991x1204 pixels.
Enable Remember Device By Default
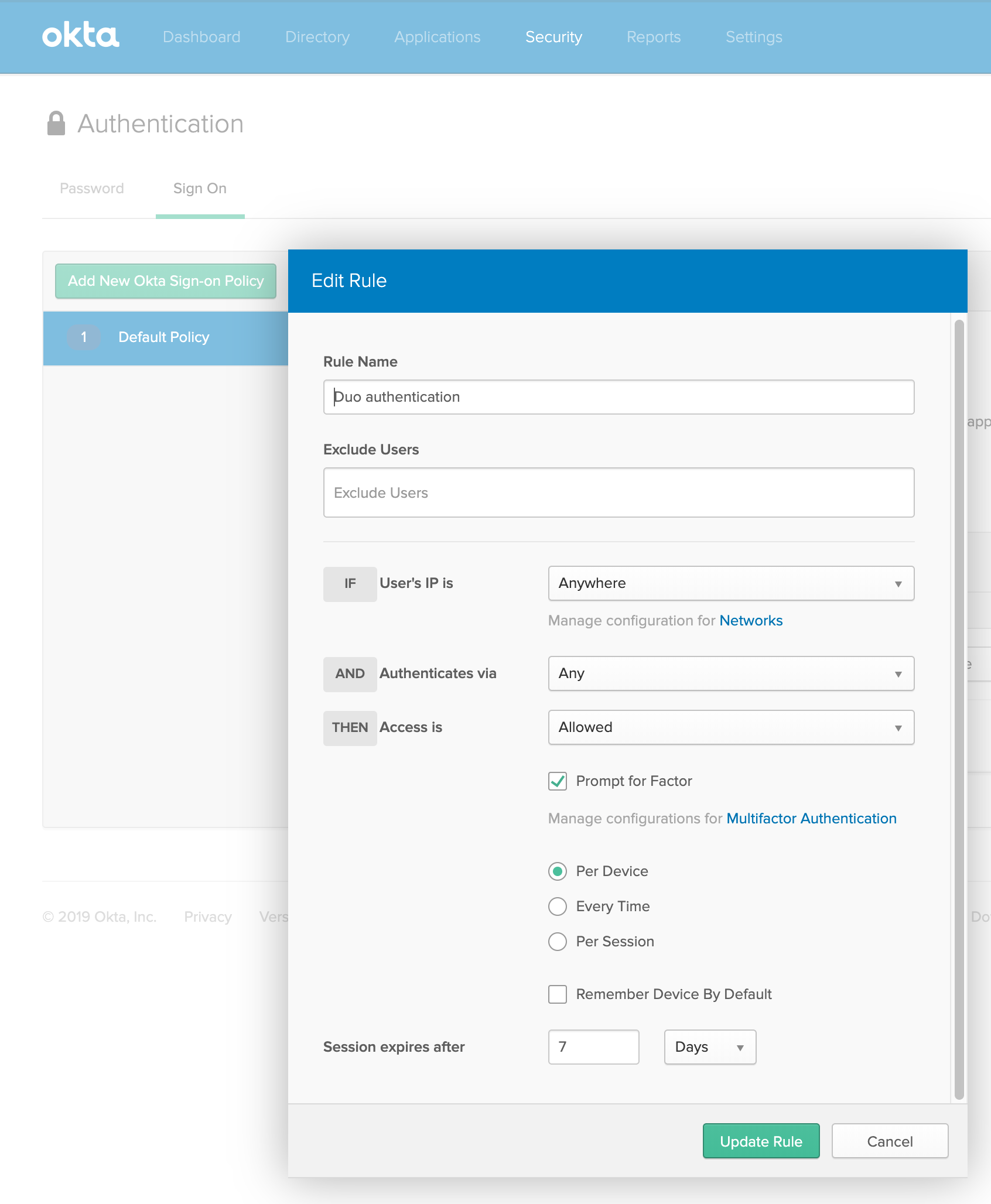557,994
